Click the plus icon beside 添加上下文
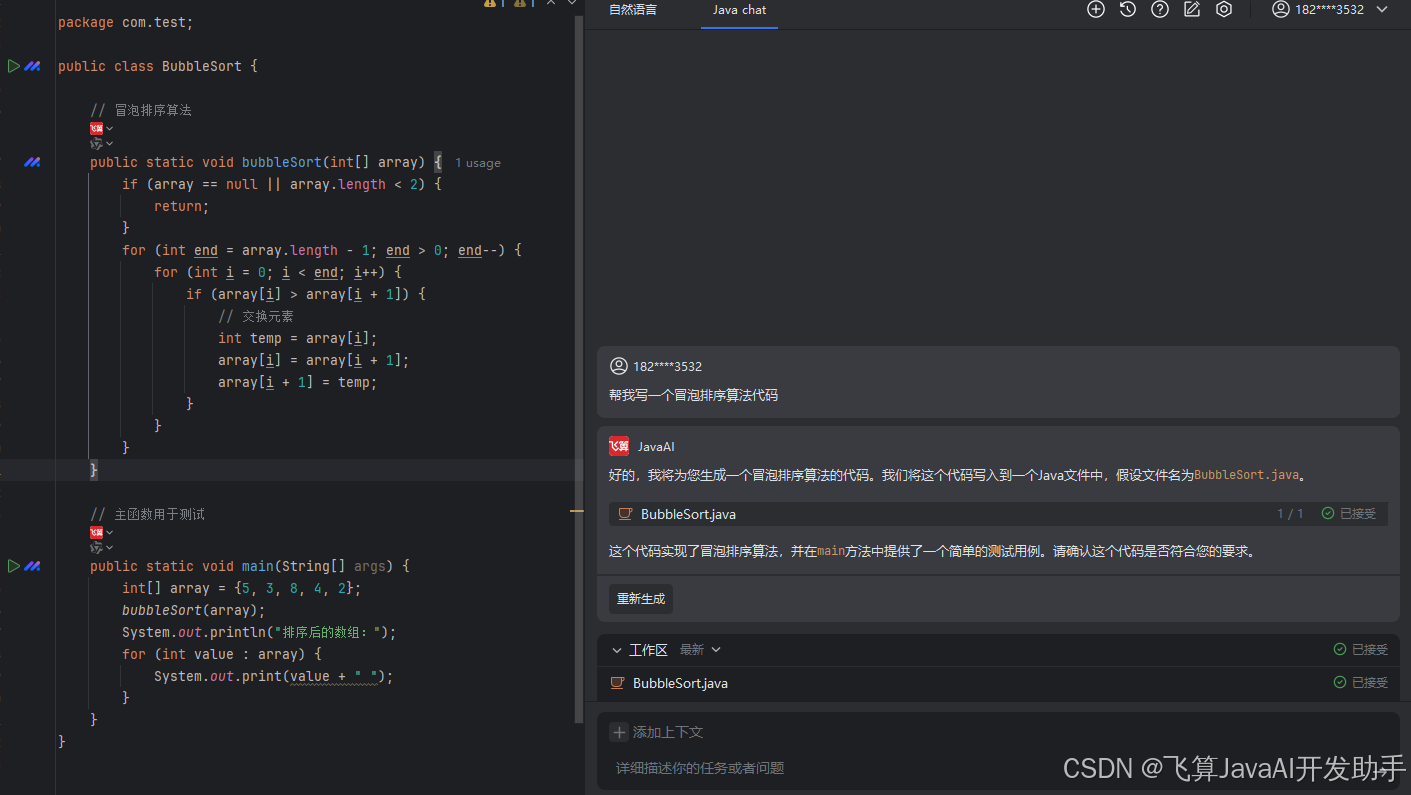The width and height of the screenshot is (1411, 795). (x=619, y=732)
